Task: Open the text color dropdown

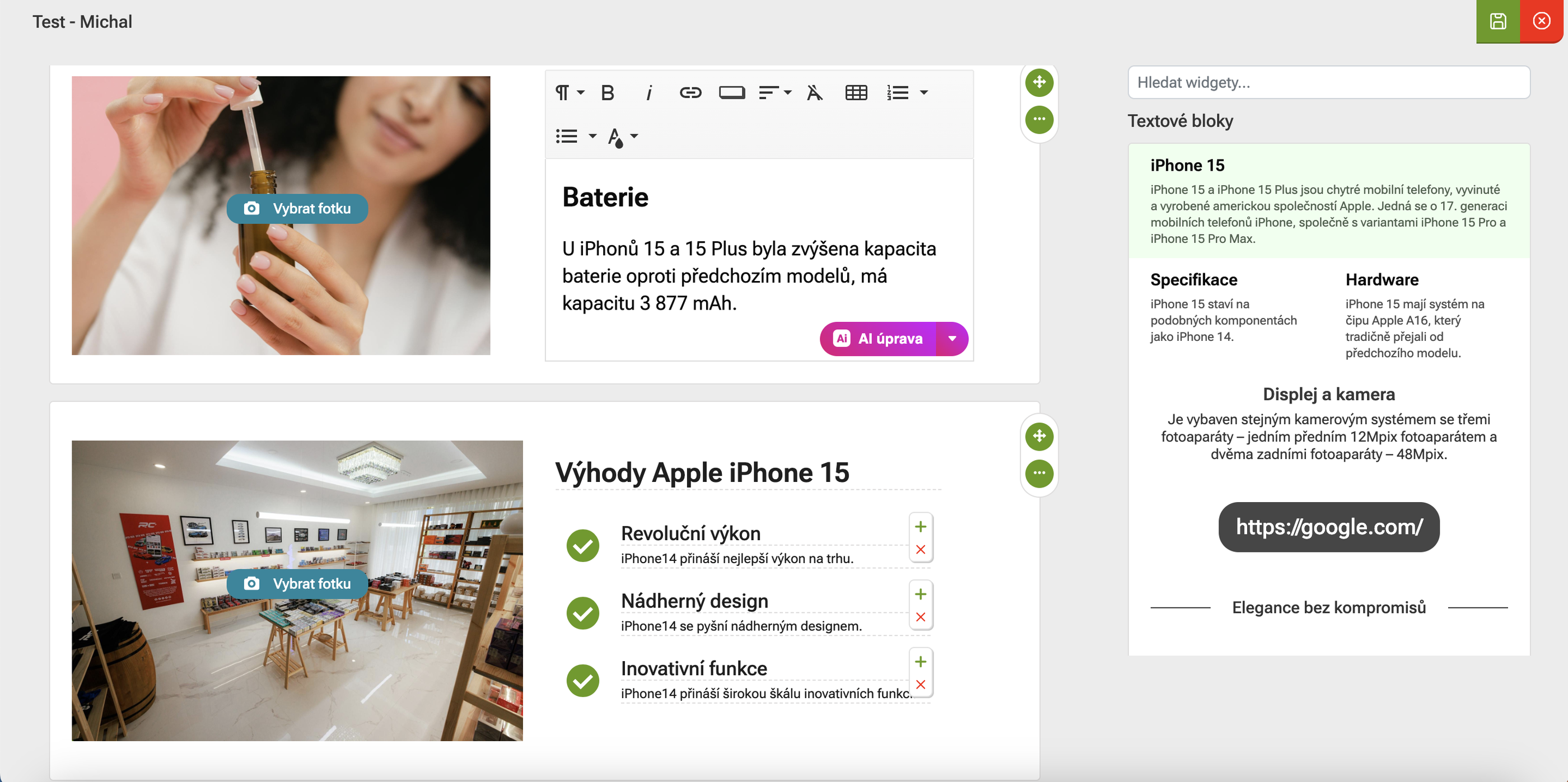Action: [x=622, y=137]
